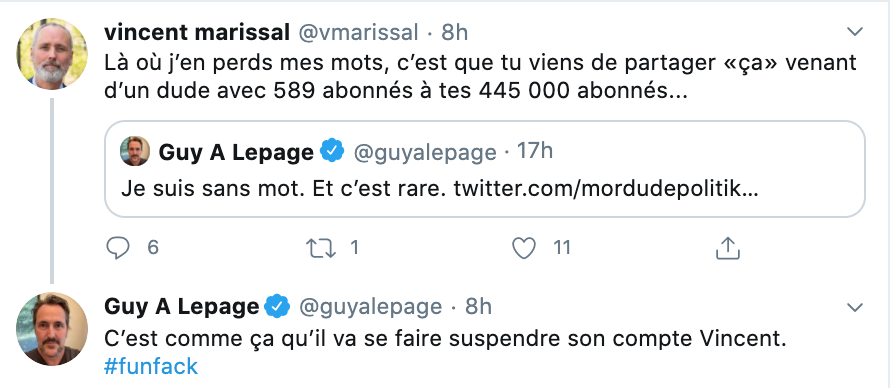Click verified badge in the quoted tweet
Image resolution: width=890 pixels, height=388 pixels.
[x=332, y=152]
